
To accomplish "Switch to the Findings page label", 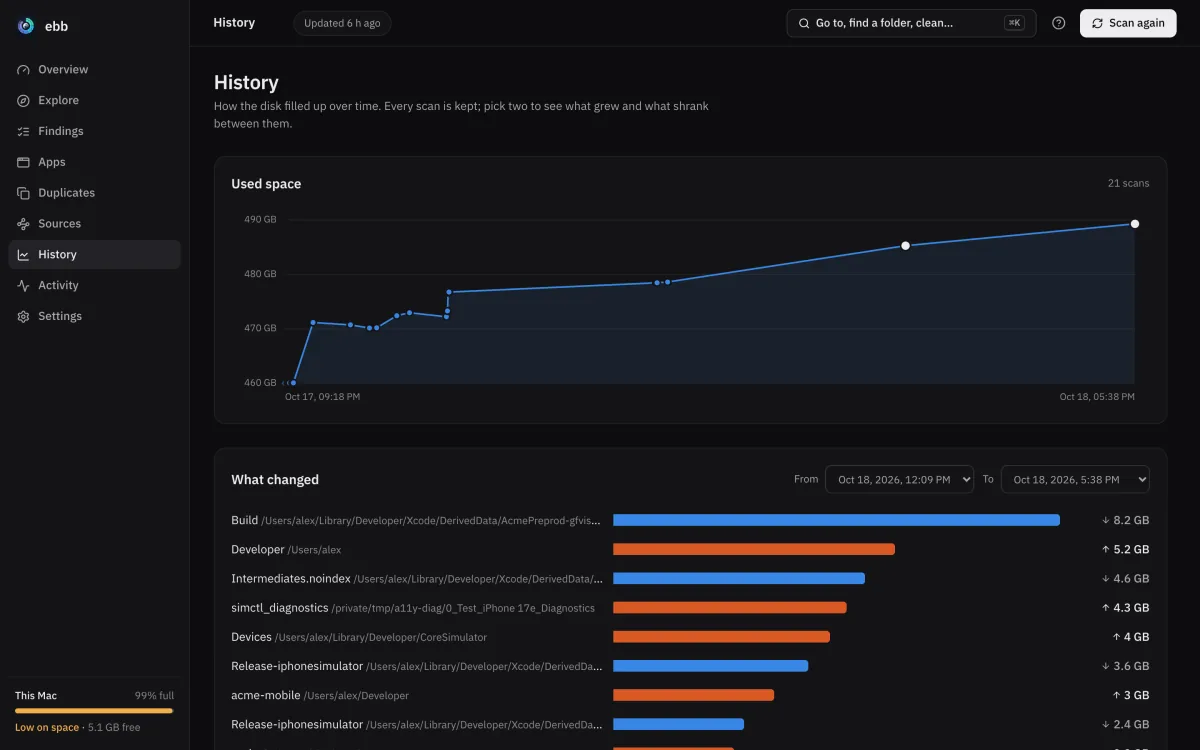I will coord(61,132).
